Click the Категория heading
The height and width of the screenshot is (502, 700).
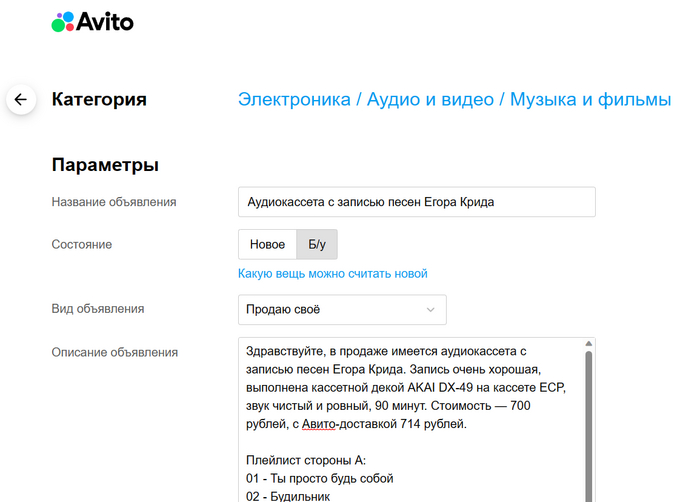click(x=99, y=99)
